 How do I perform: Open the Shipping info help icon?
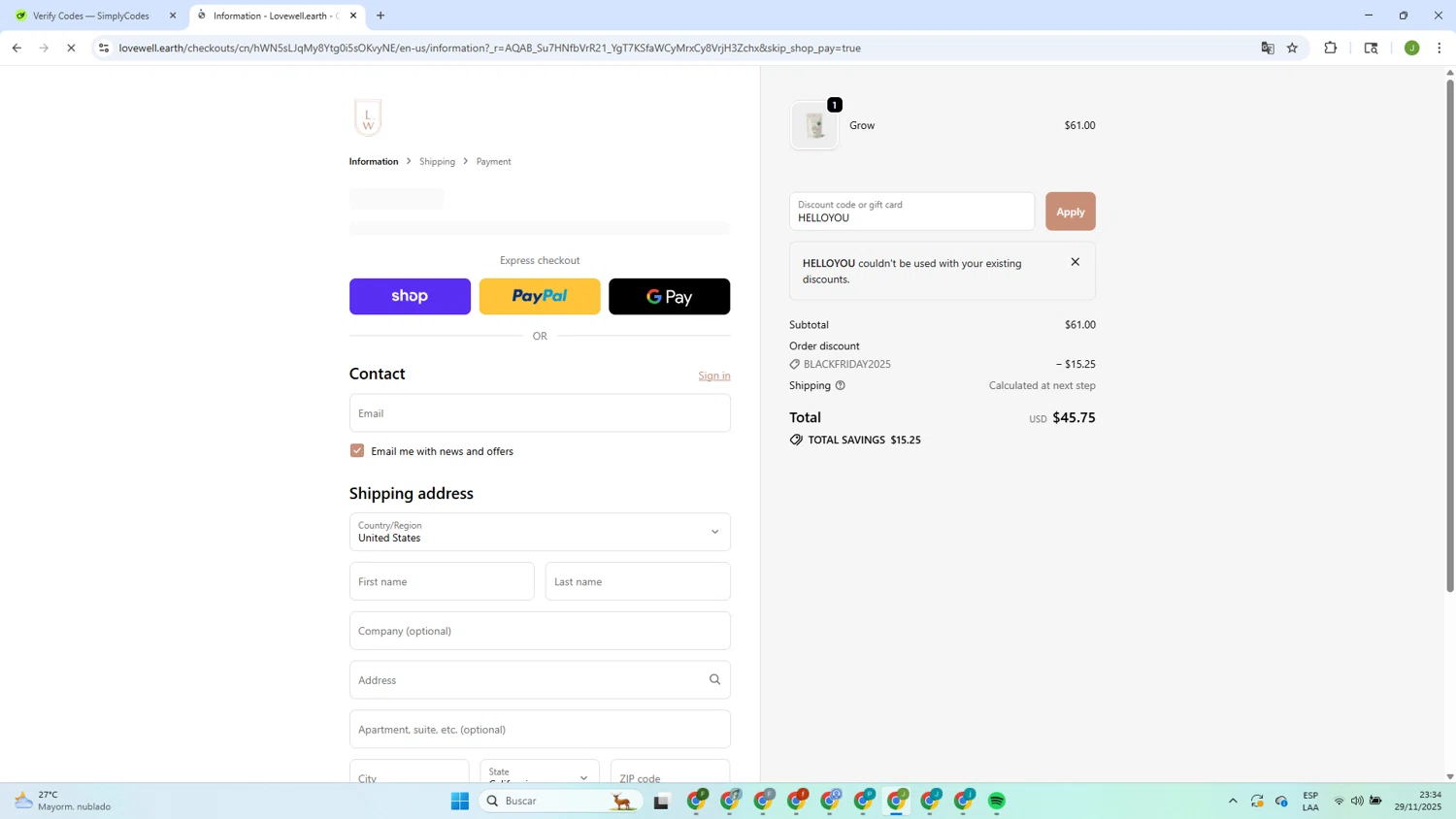coord(841,385)
